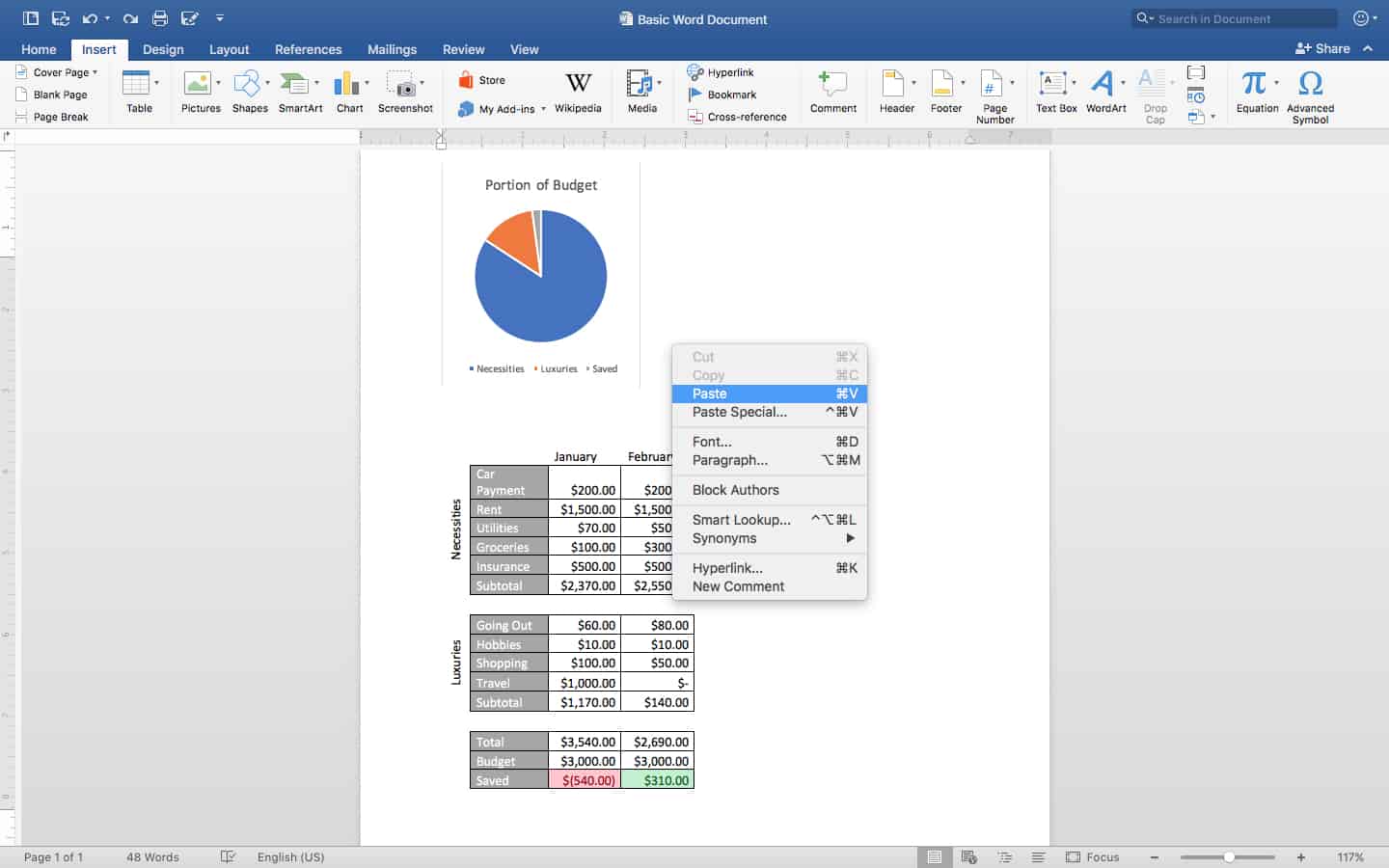This screenshot has height=868, width=1389.
Task: Select Paste Special from context menu
Action: [x=739, y=412]
